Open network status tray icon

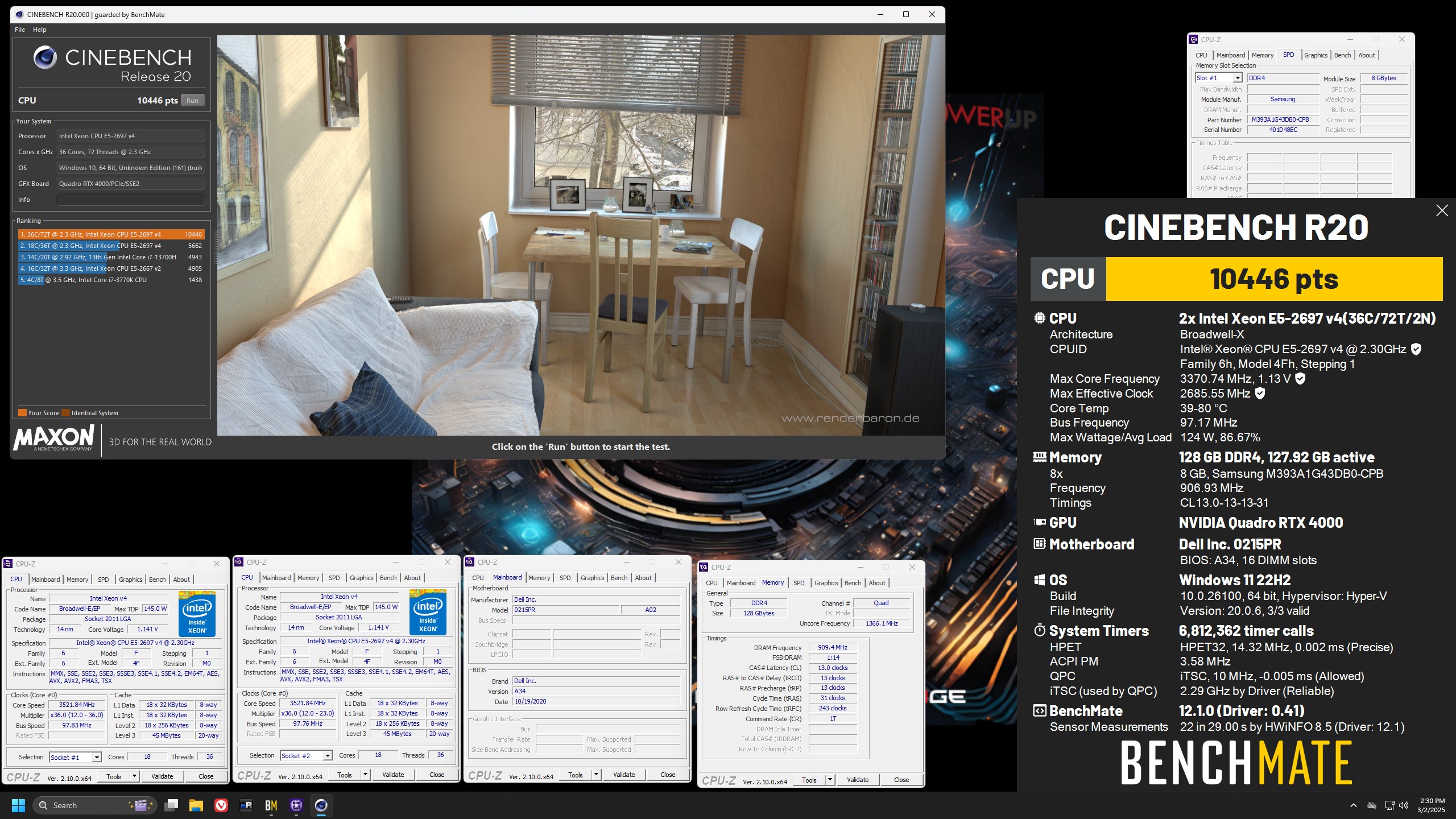[1389, 805]
